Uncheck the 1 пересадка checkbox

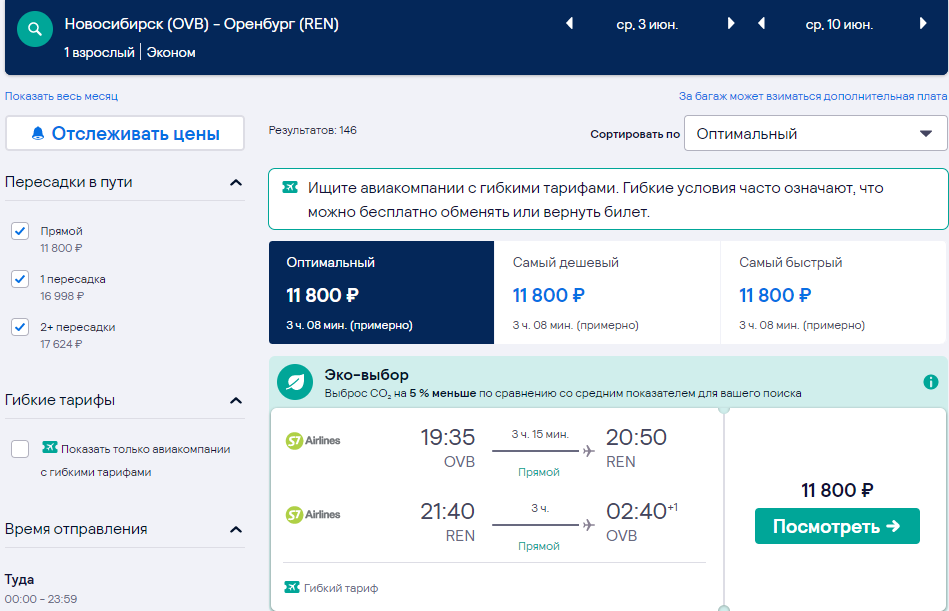(20, 278)
